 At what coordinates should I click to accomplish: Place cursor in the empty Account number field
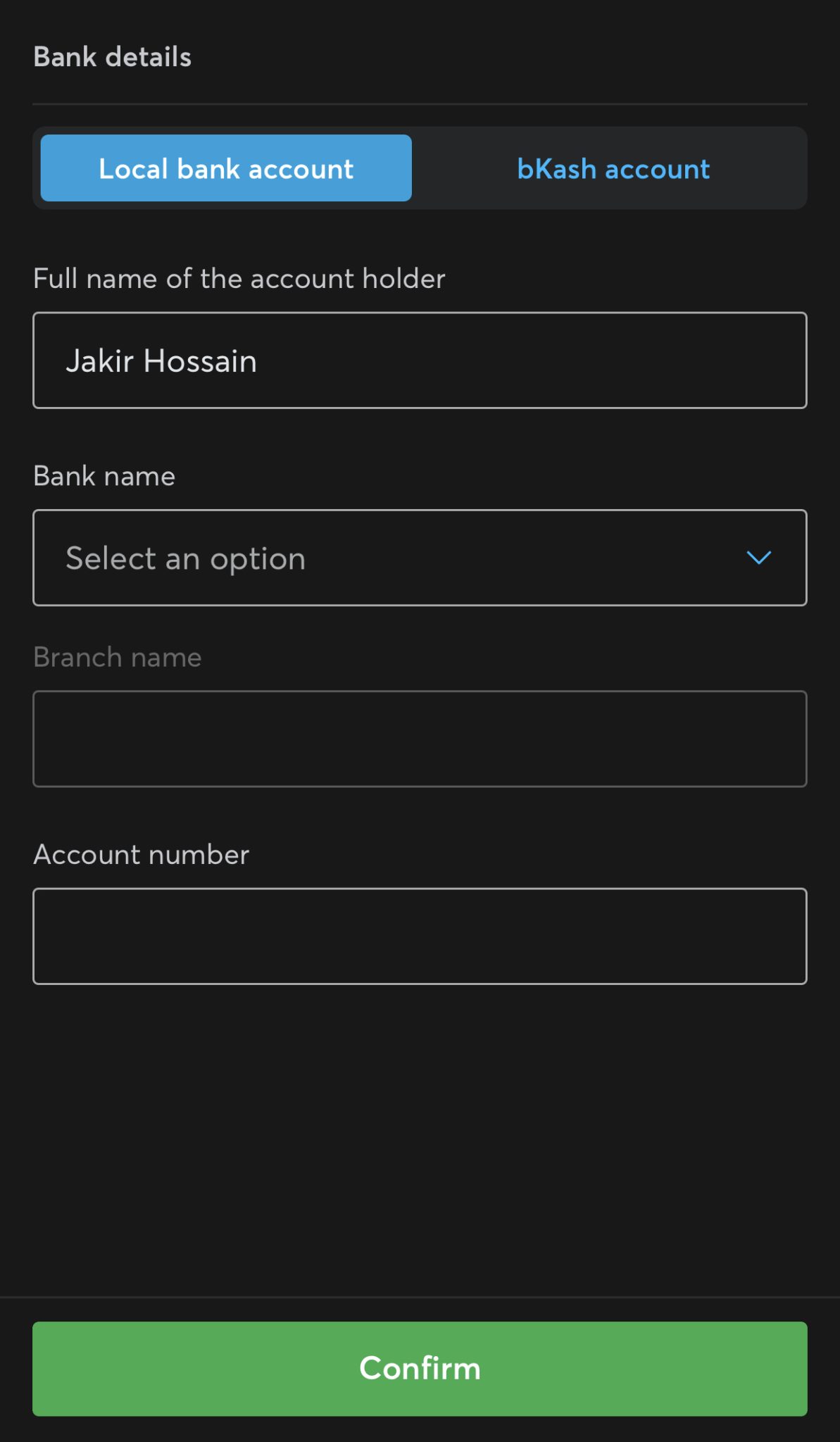pyautogui.click(x=420, y=936)
